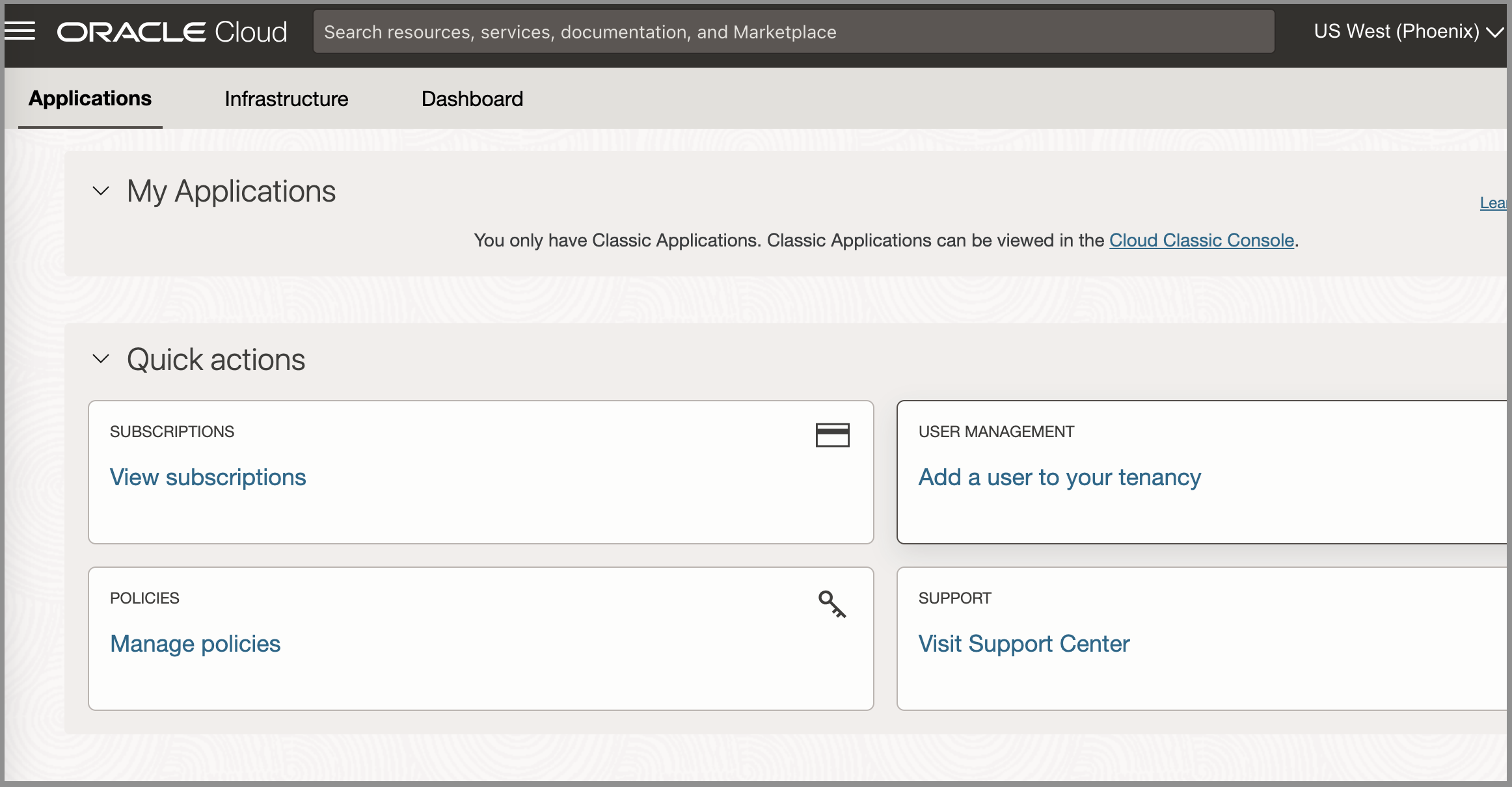Open the hamburger navigation menu
The height and width of the screenshot is (787, 1512).
pyautogui.click(x=20, y=31)
